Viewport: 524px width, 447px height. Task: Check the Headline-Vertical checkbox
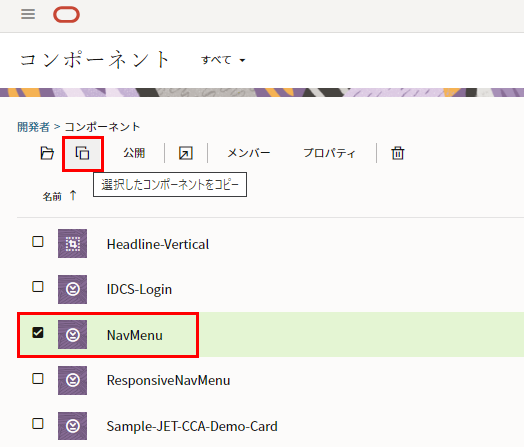click(38, 242)
